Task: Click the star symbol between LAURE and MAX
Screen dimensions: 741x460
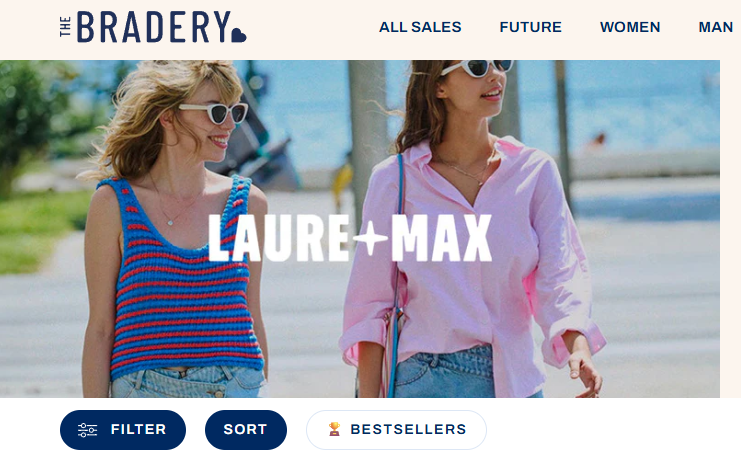Action: pyautogui.click(x=370, y=237)
